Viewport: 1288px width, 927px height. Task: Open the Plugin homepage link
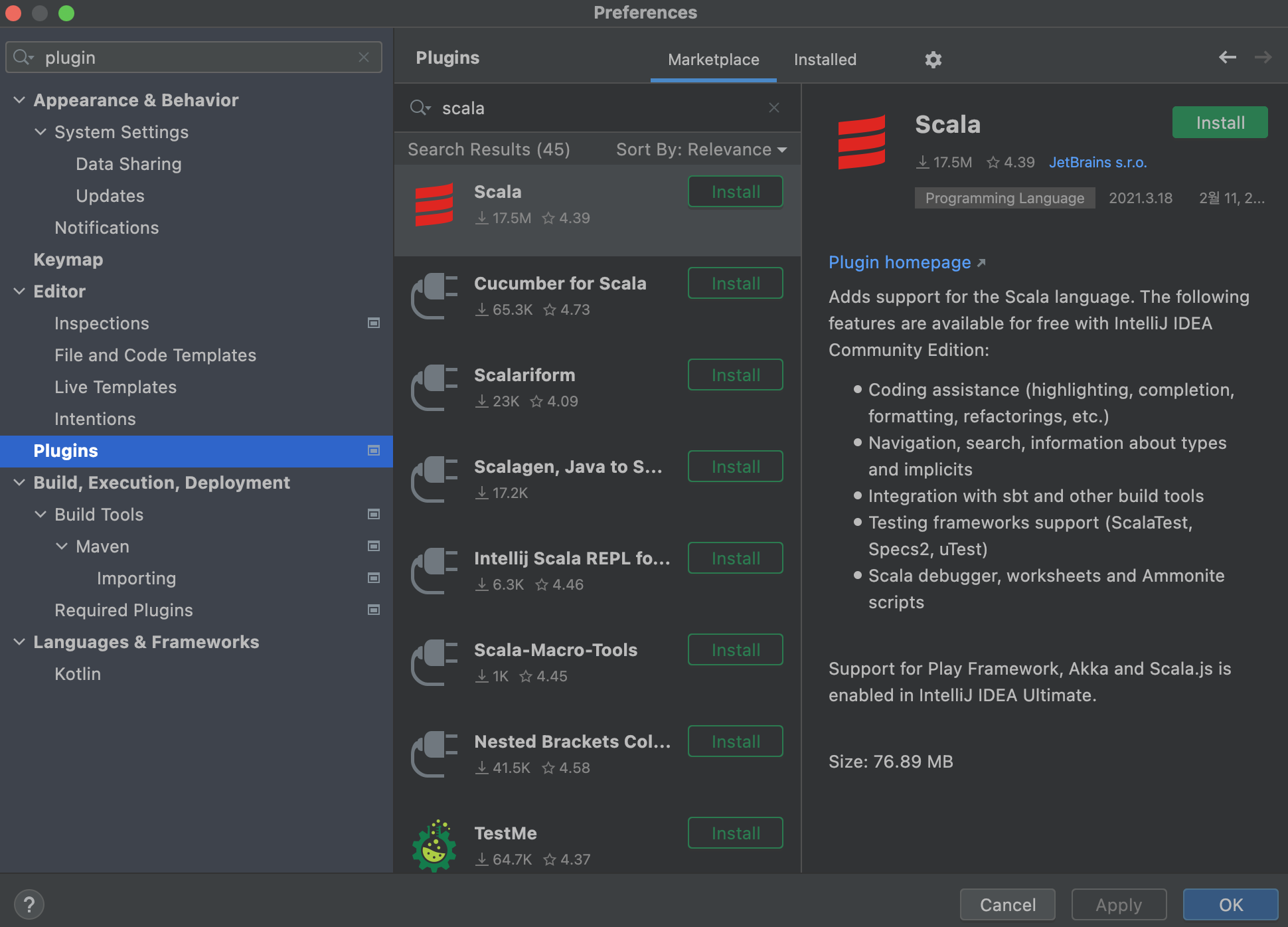point(906,262)
